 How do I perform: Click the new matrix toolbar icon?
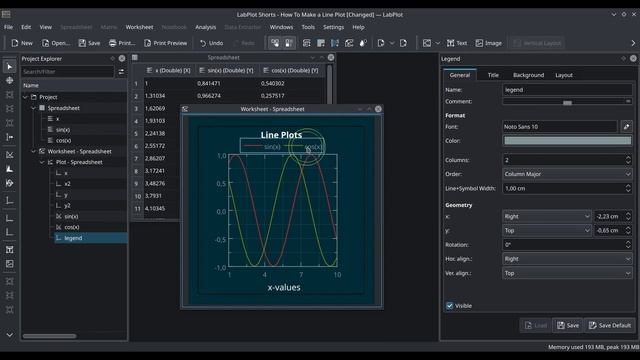pos(335,43)
